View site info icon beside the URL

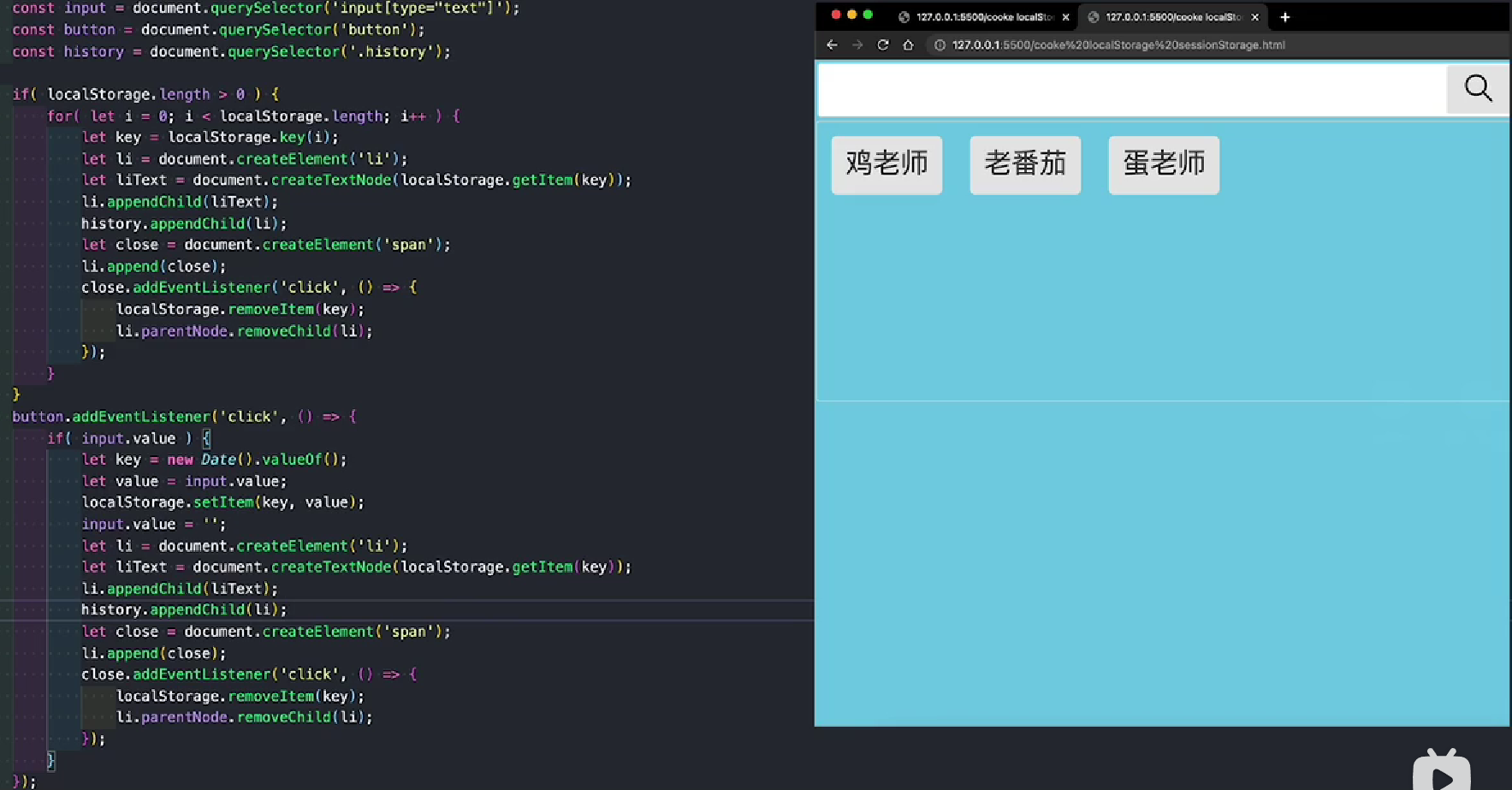[x=940, y=45]
